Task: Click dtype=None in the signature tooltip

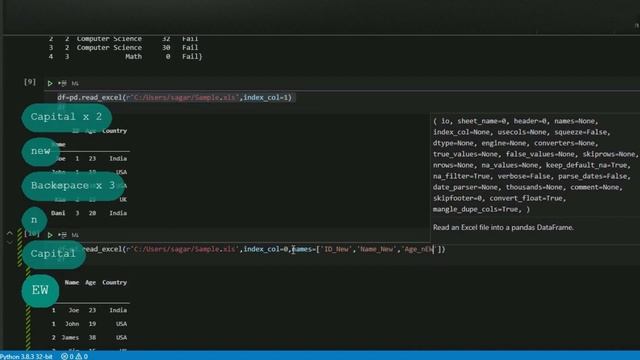Action: pyautogui.click(x=453, y=143)
